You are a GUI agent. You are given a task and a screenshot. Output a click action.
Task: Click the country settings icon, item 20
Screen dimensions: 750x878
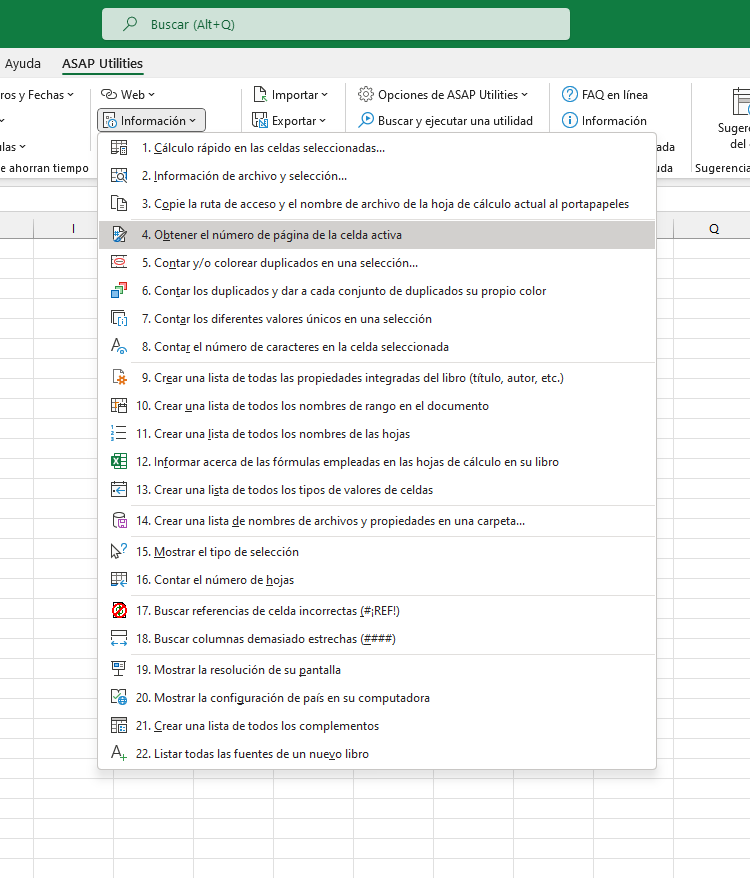pos(119,698)
